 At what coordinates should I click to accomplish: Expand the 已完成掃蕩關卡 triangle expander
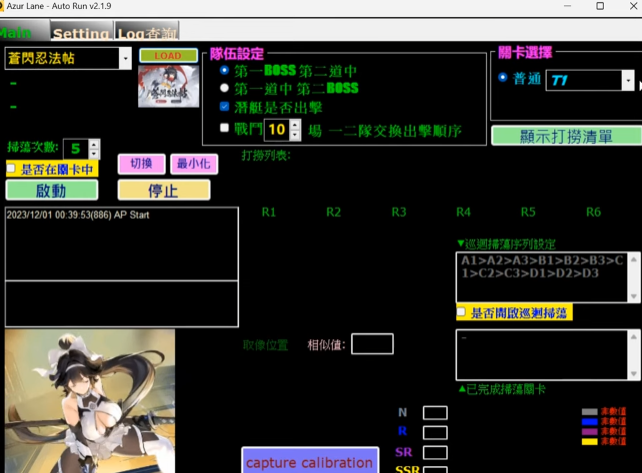pyautogui.click(x=462, y=389)
